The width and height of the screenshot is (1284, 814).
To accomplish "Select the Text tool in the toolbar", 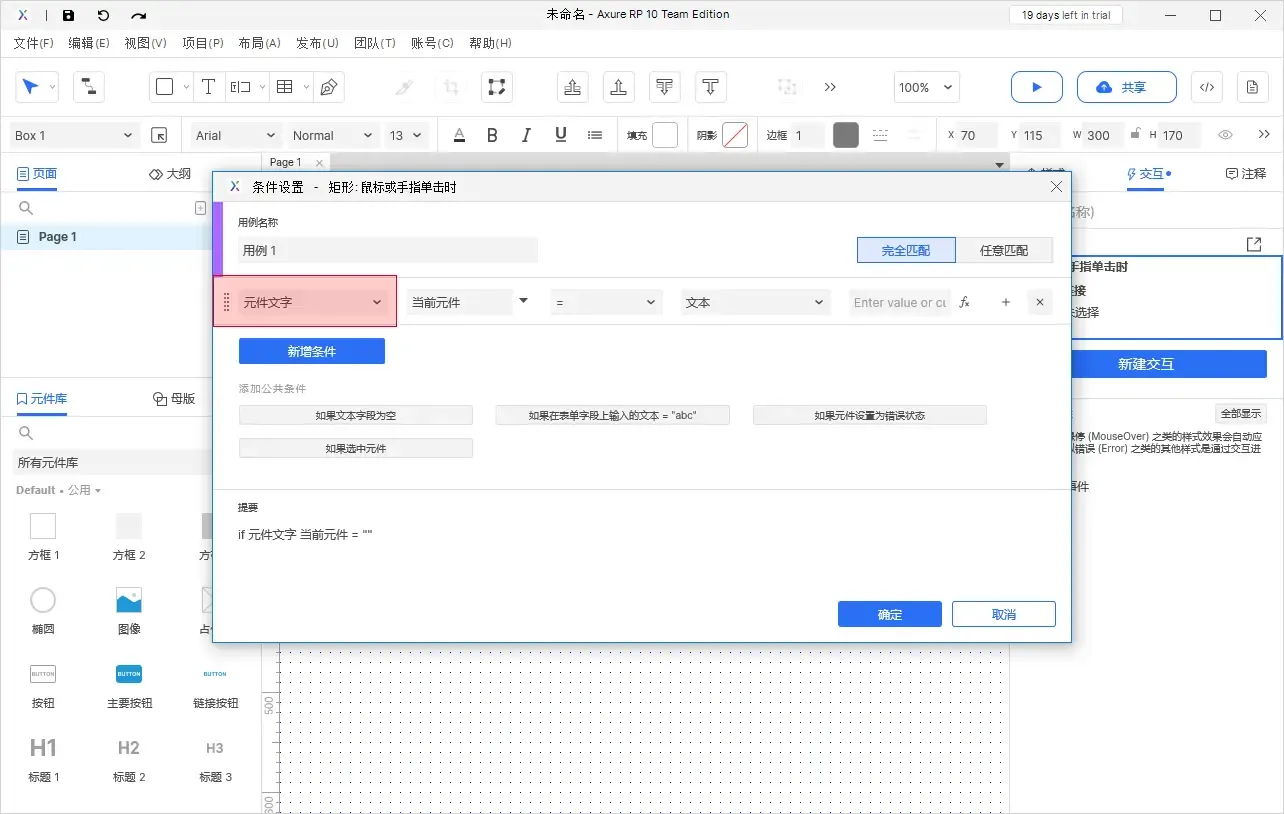I will point(208,87).
